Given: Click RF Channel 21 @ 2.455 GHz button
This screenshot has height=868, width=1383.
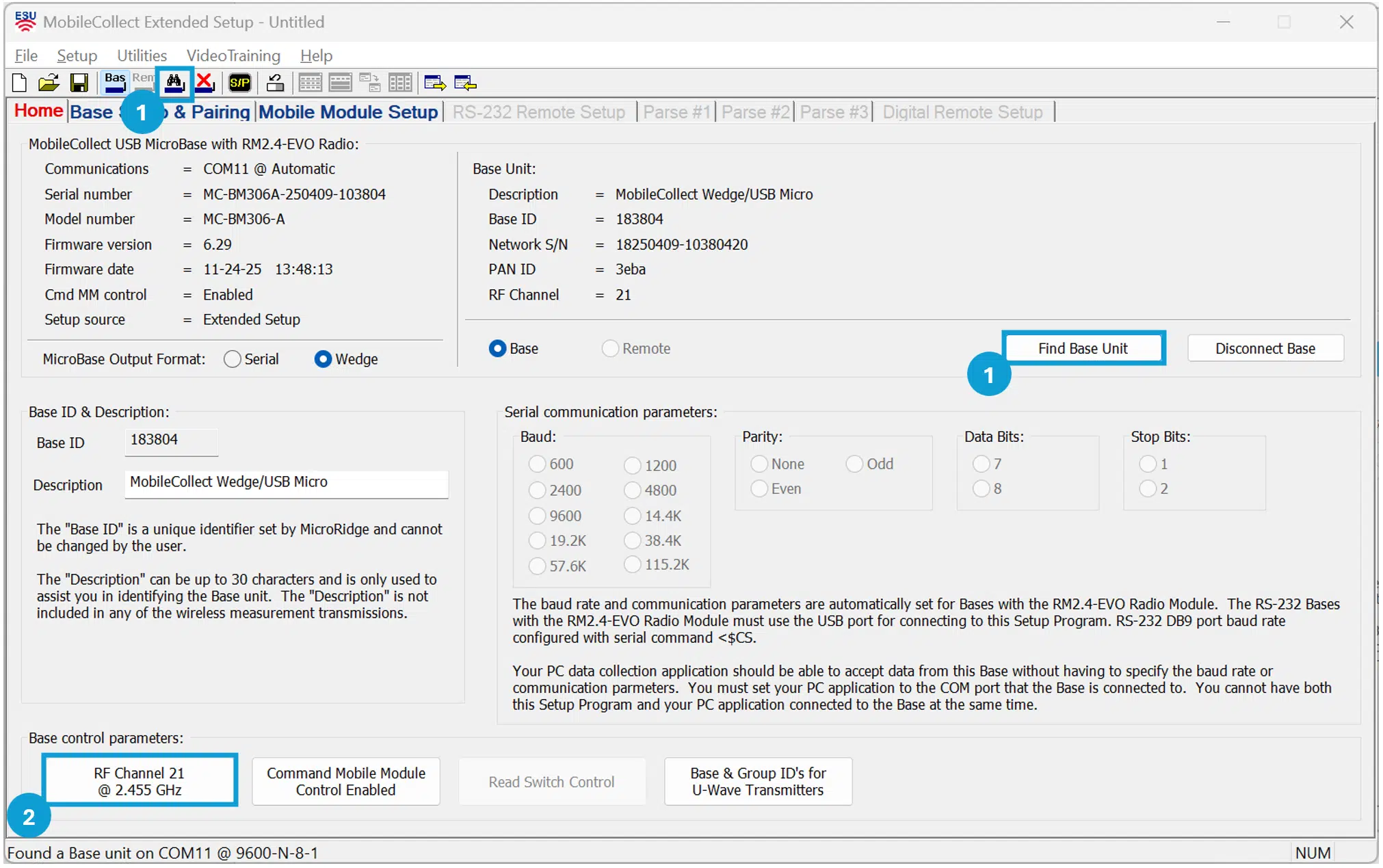Looking at the screenshot, I should point(140,781).
